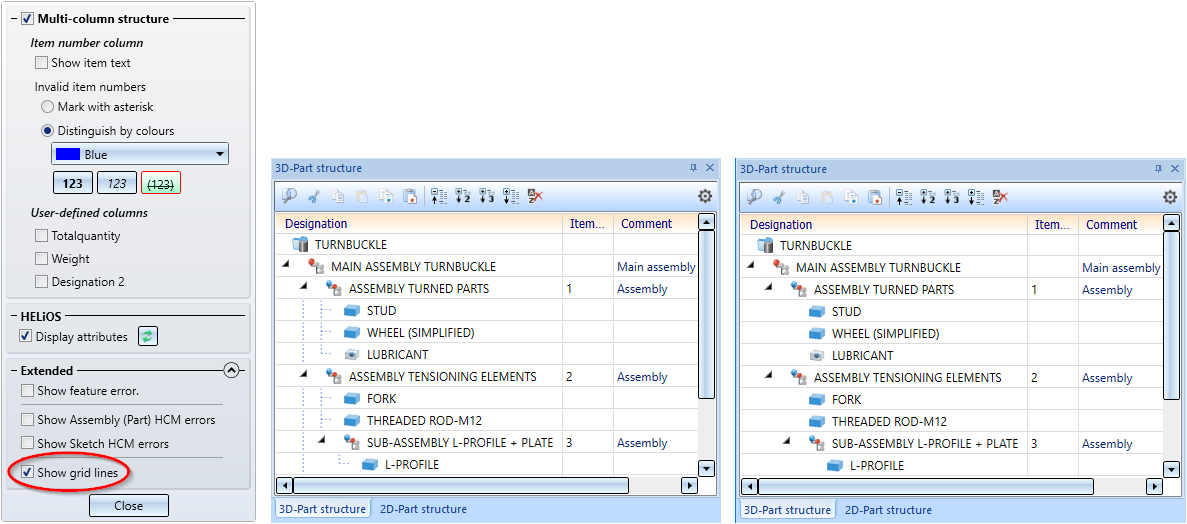Collapse SUB-ASSEMBLY L-PROFILE + PLATE in left panel

click(322, 441)
